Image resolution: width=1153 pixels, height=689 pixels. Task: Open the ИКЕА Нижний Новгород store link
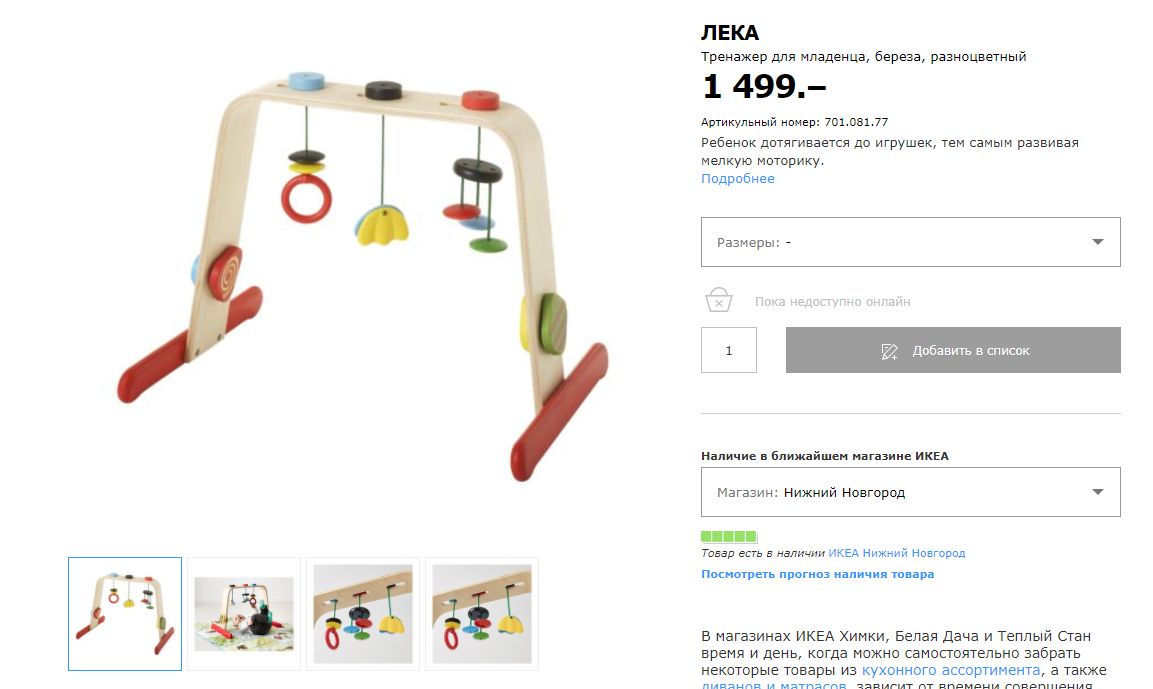click(896, 553)
